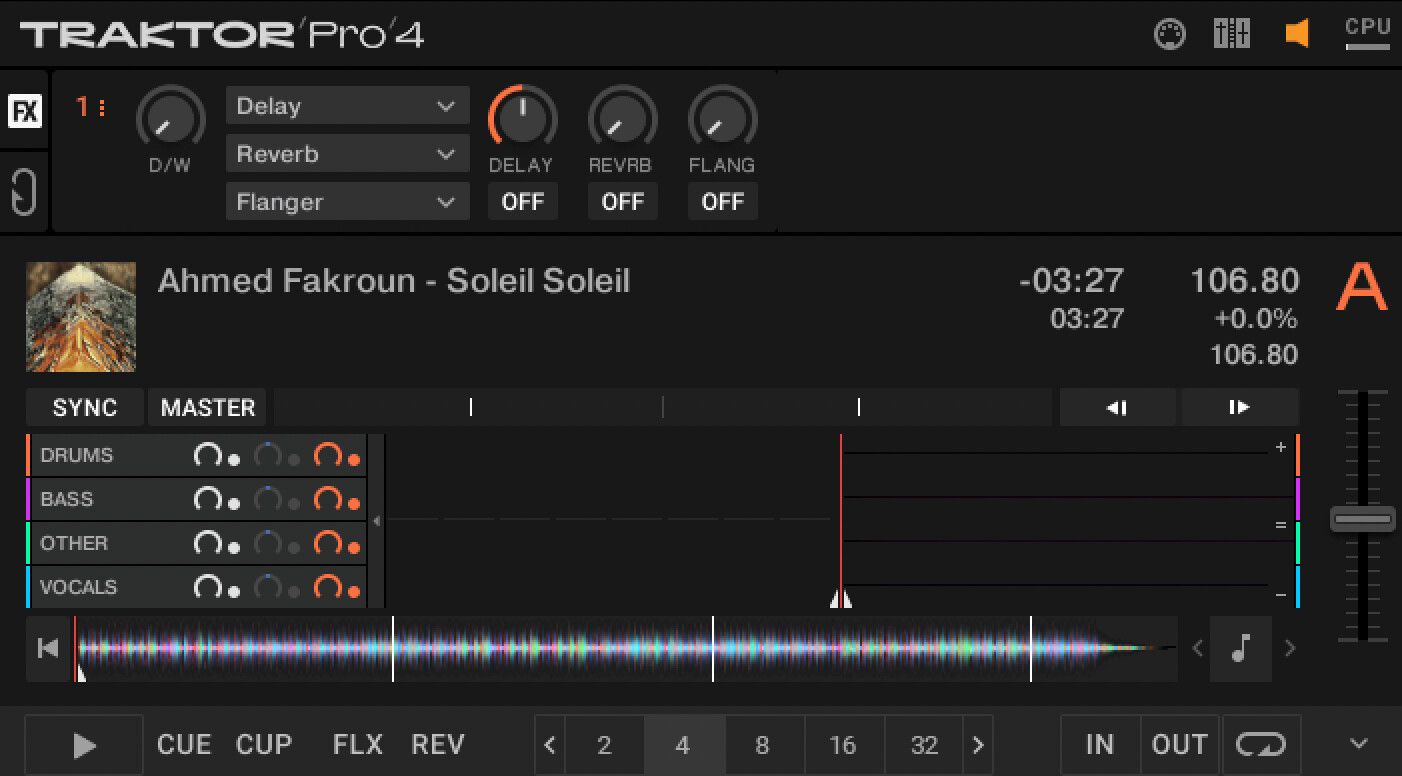
Task: Enable the REVRB effect toggle
Action: (x=622, y=202)
